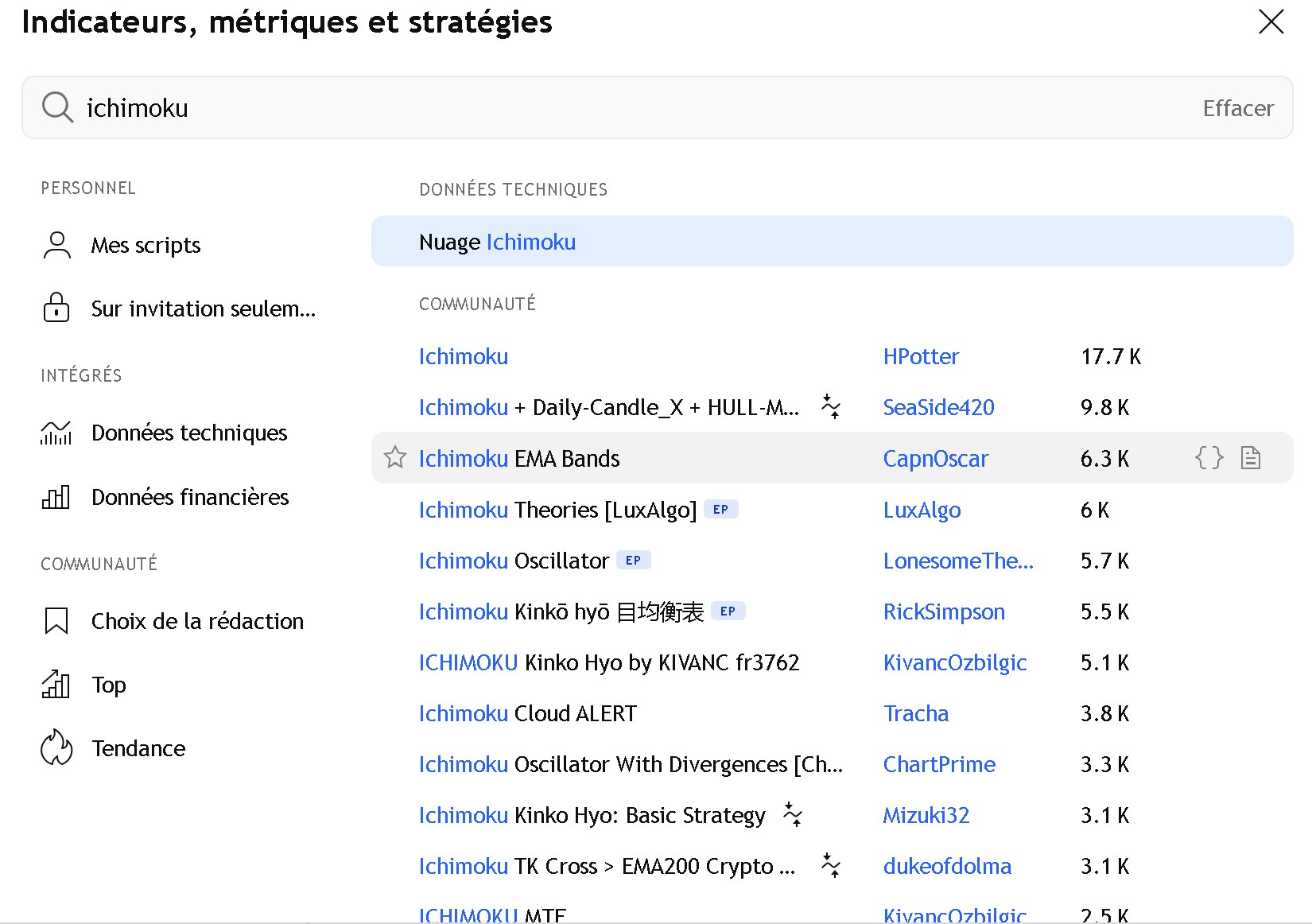Select Données techniques category
This screenshot has height=924, width=1312.
pos(188,433)
